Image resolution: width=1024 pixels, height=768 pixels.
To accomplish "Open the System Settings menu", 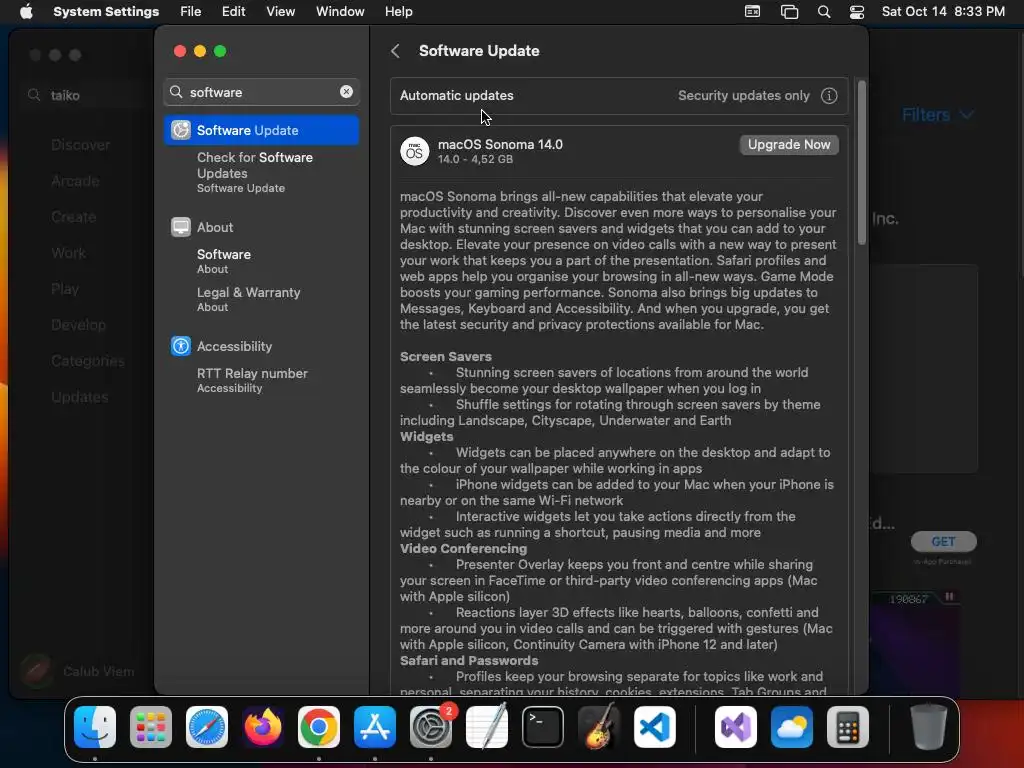I will tap(106, 12).
